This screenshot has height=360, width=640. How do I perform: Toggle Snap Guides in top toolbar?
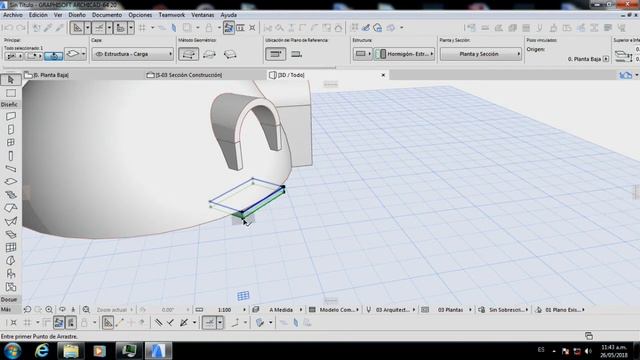coord(99,28)
